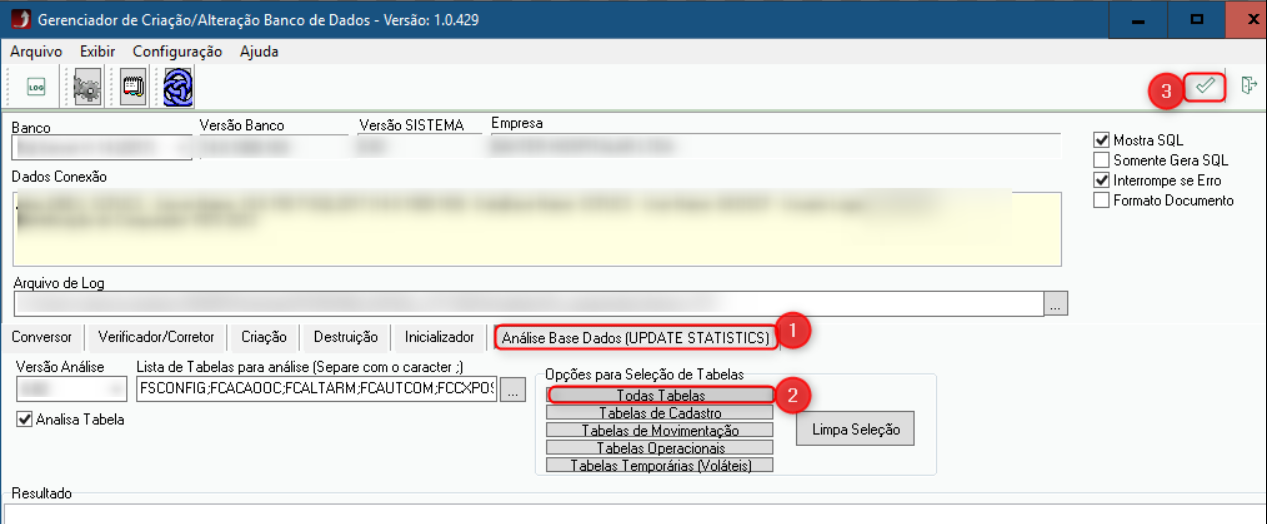Click the LOG toolbar icon

pyautogui.click(x=36, y=88)
